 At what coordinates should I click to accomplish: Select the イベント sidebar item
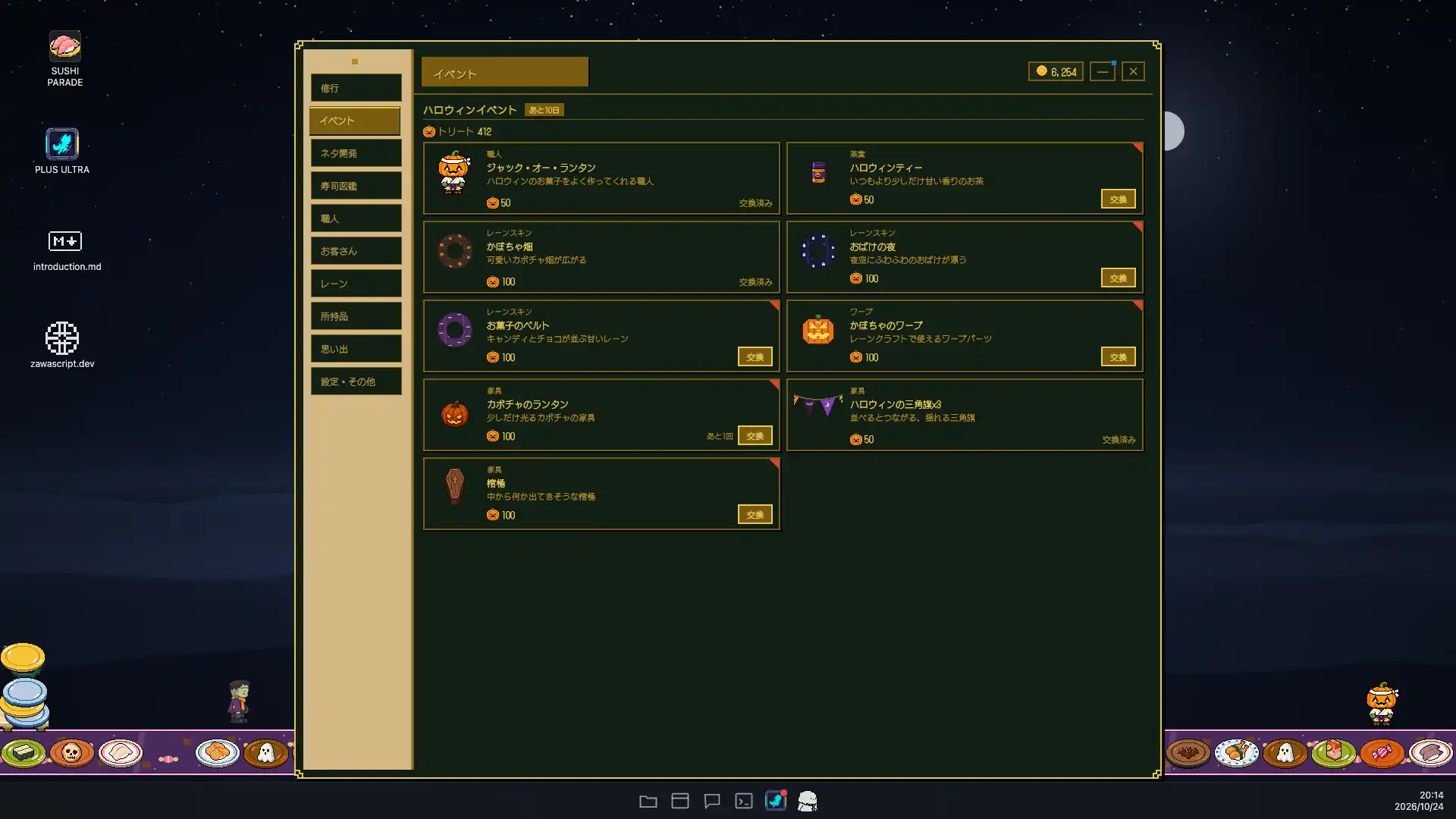pyautogui.click(x=355, y=121)
